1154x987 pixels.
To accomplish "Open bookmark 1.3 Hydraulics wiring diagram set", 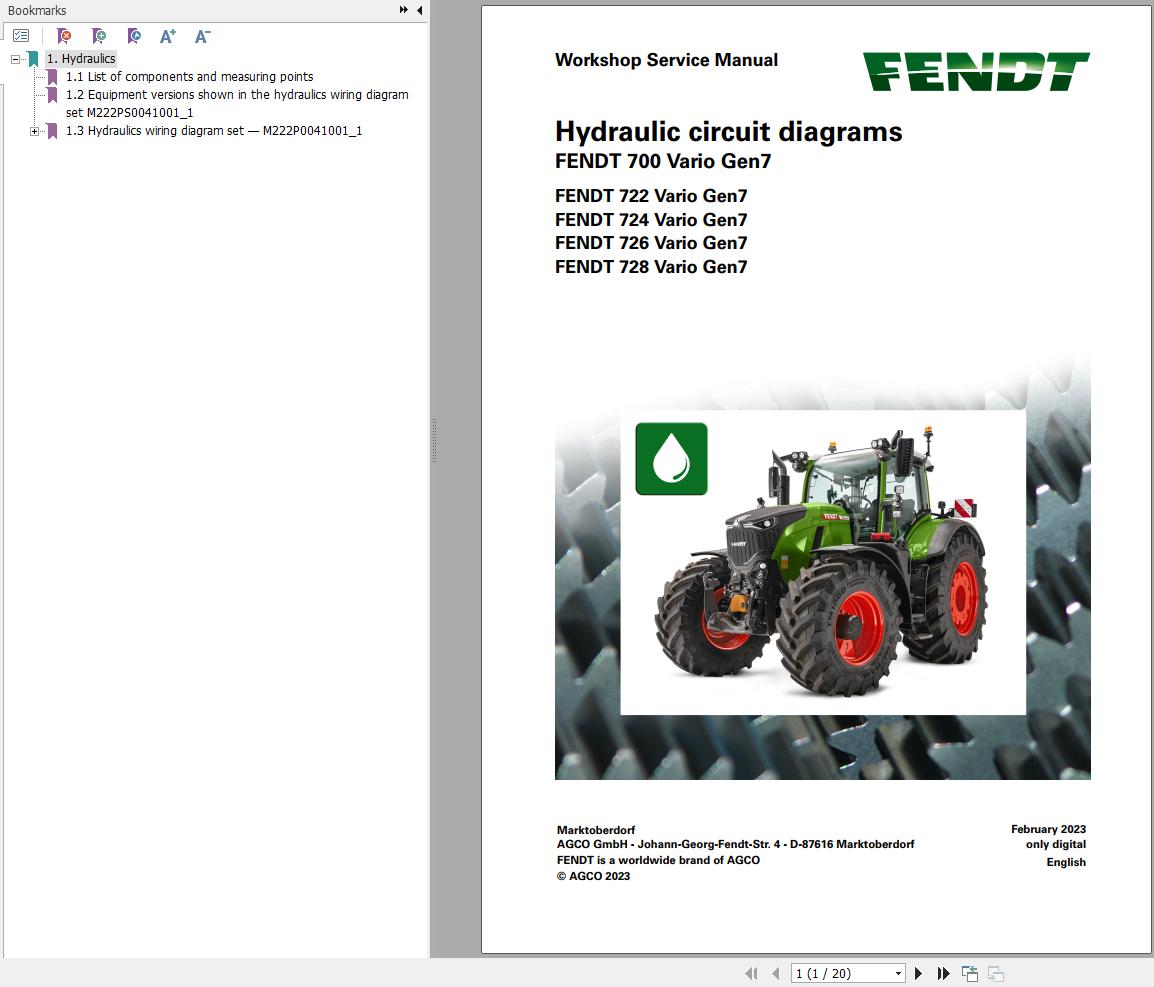I will point(213,130).
